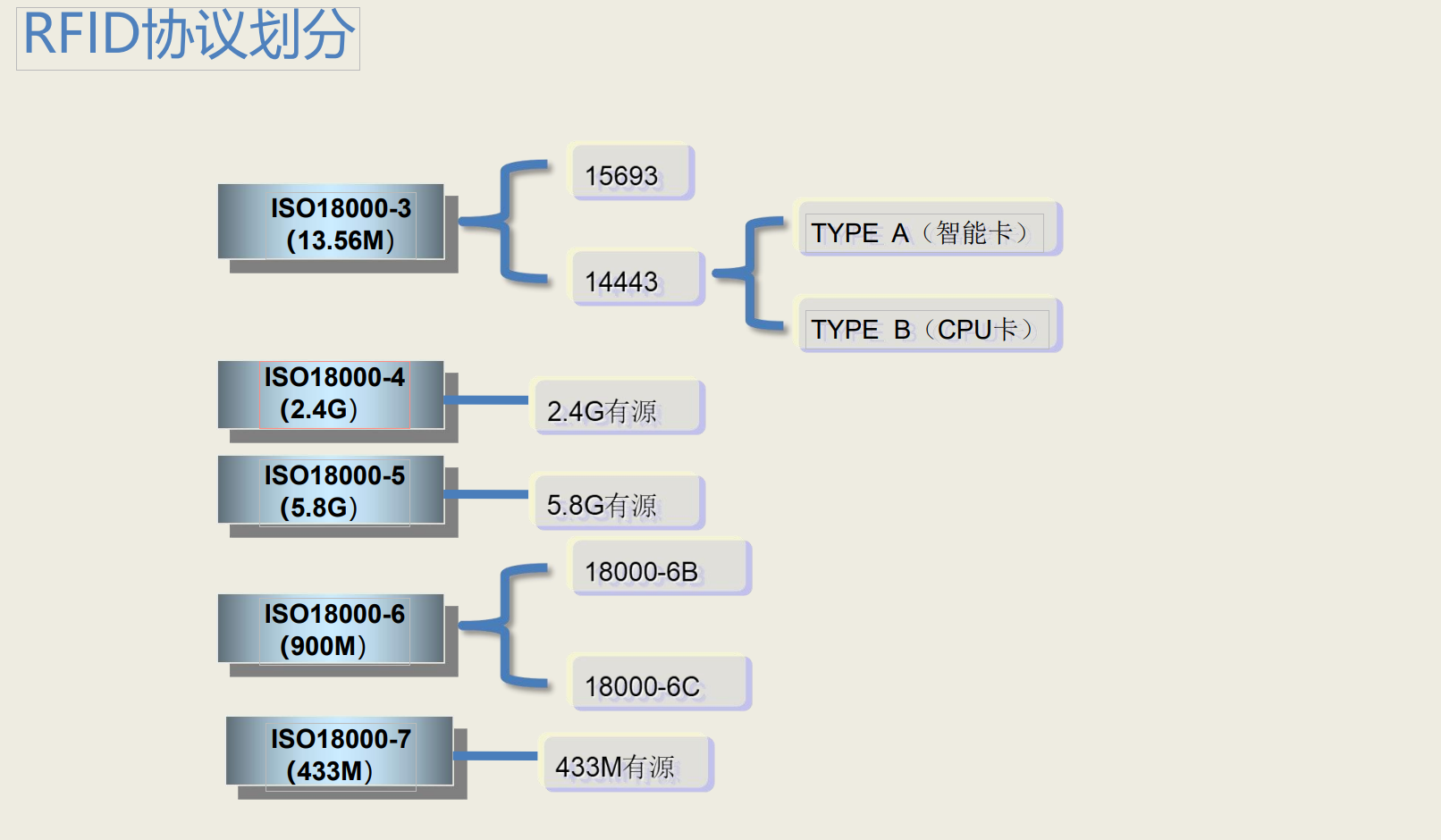Select the connector line to 2.4G有源
This screenshot has height=840, width=1441.
486,400
